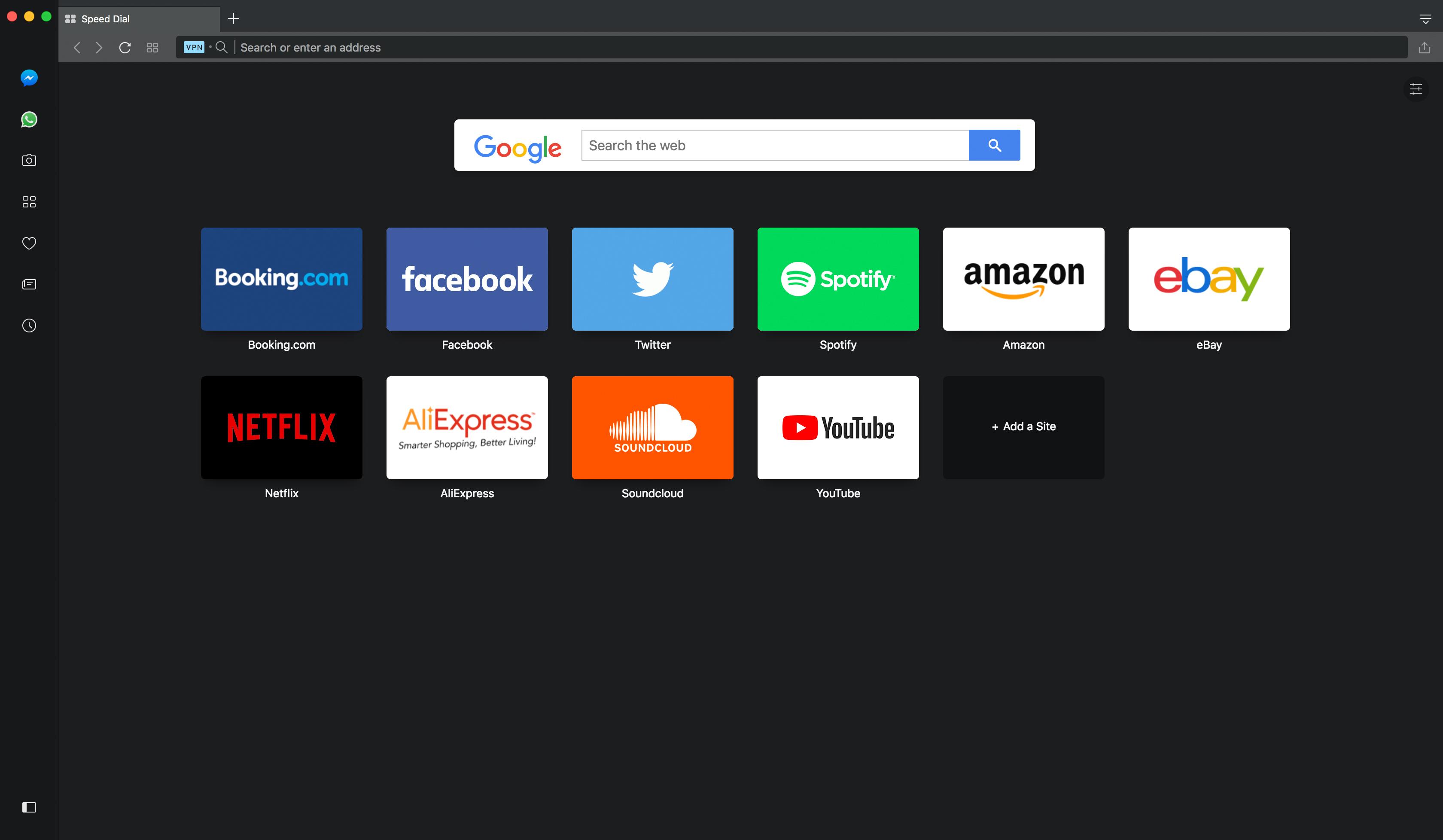Click the Messenger sidebar icon

(29, 78)
